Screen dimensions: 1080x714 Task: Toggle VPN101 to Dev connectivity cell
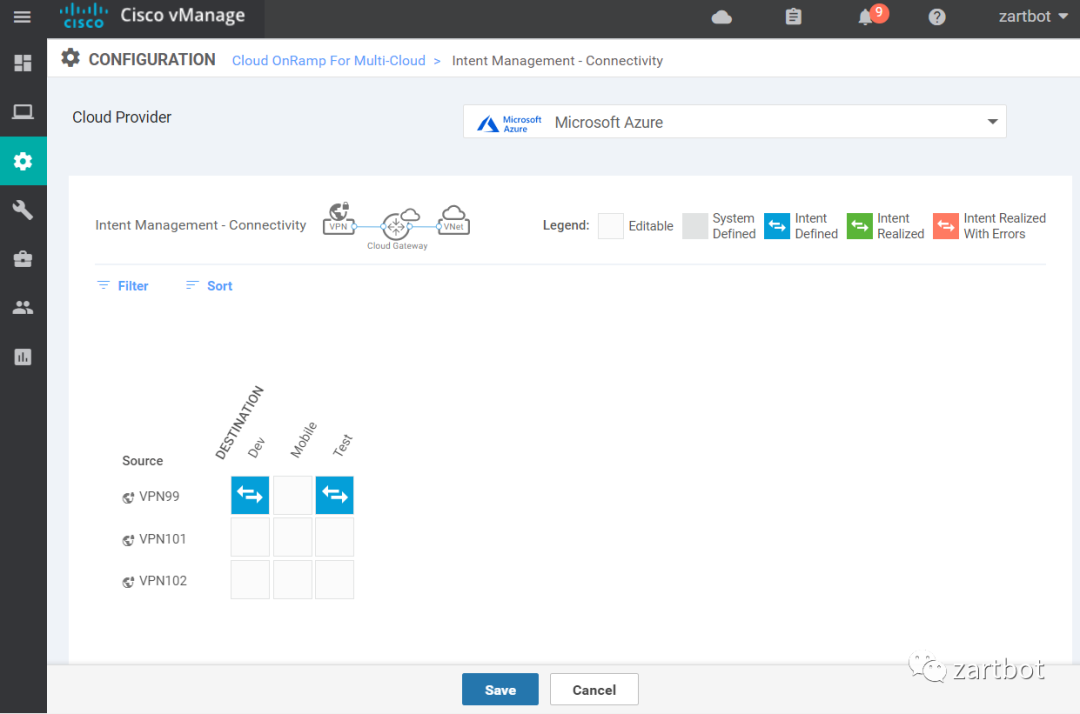pyautogui.click(x=250, y=537)
